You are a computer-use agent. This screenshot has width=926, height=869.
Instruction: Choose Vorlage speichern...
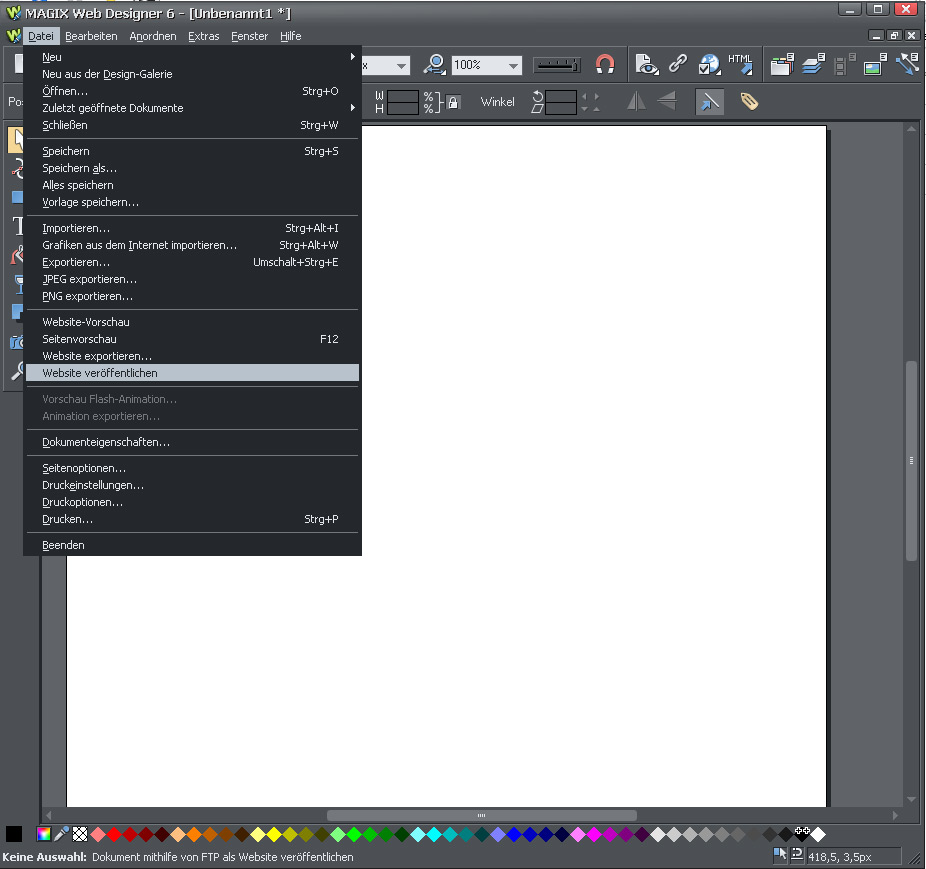(x=193, y=202)
